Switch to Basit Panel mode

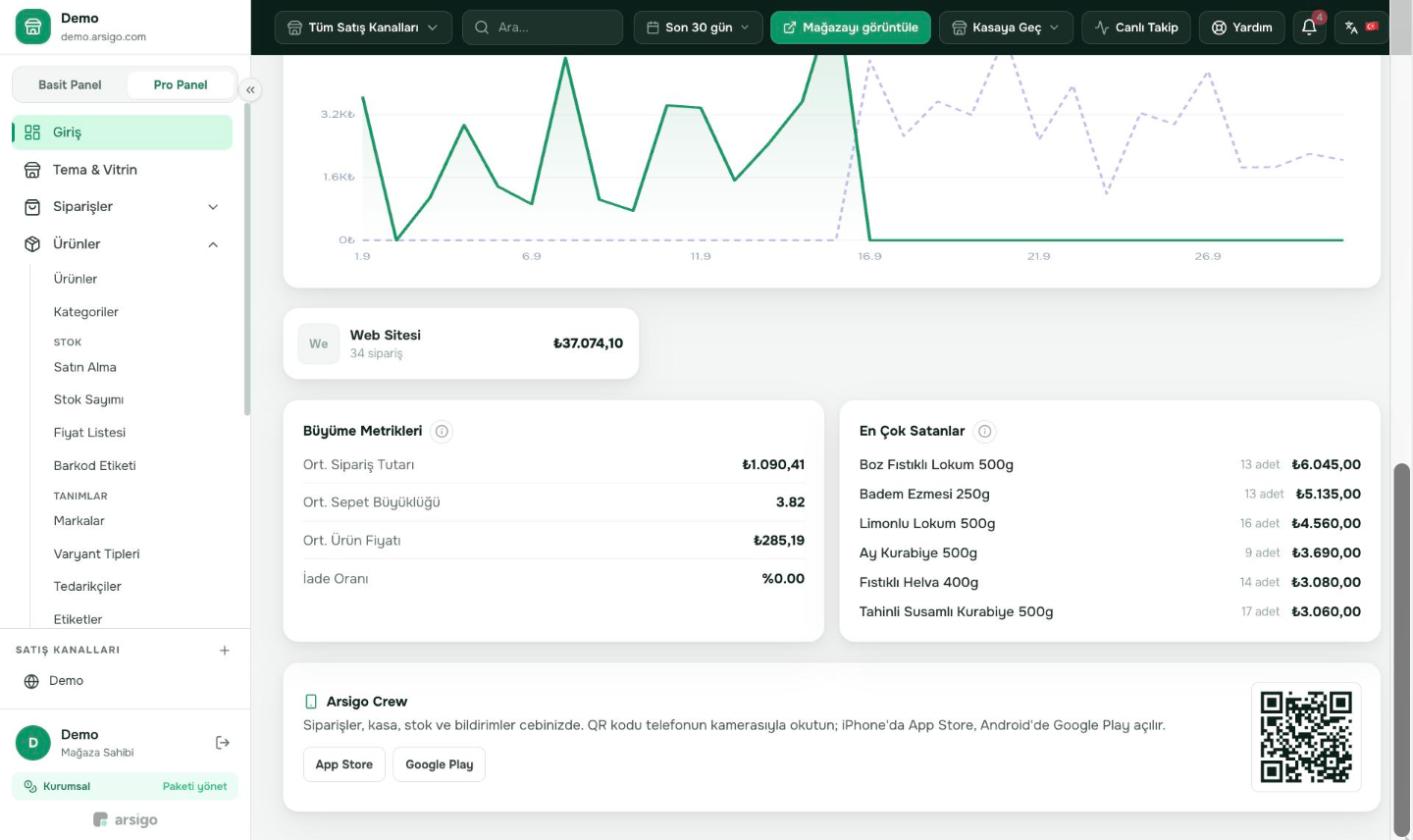[x=70, y=85]
